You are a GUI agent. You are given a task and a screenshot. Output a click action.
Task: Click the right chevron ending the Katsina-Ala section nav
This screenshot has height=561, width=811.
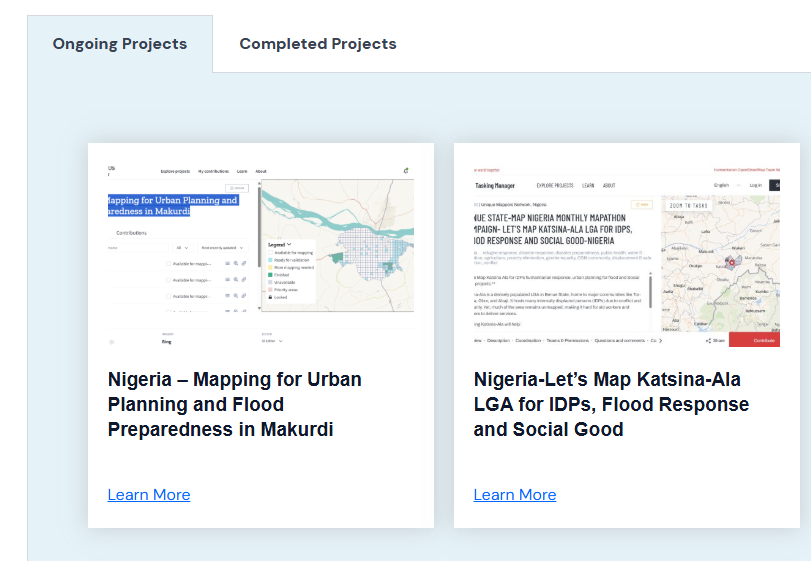[660, 340]
